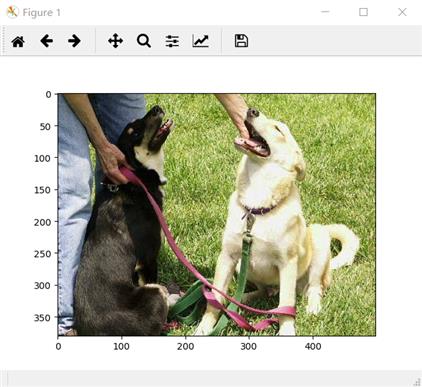Click the x-axis tick label 200
The height and width of the screenshot is (387, 422).
185,347
